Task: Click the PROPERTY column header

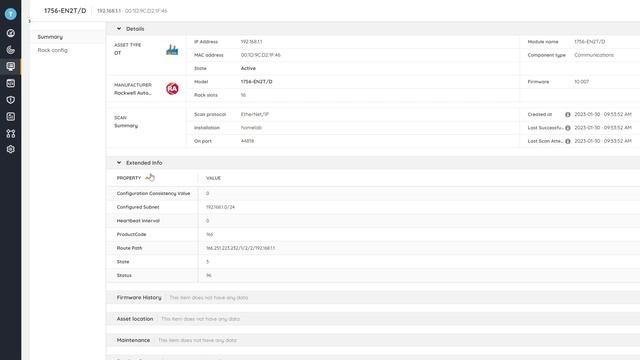Action: tap(129, 178)
